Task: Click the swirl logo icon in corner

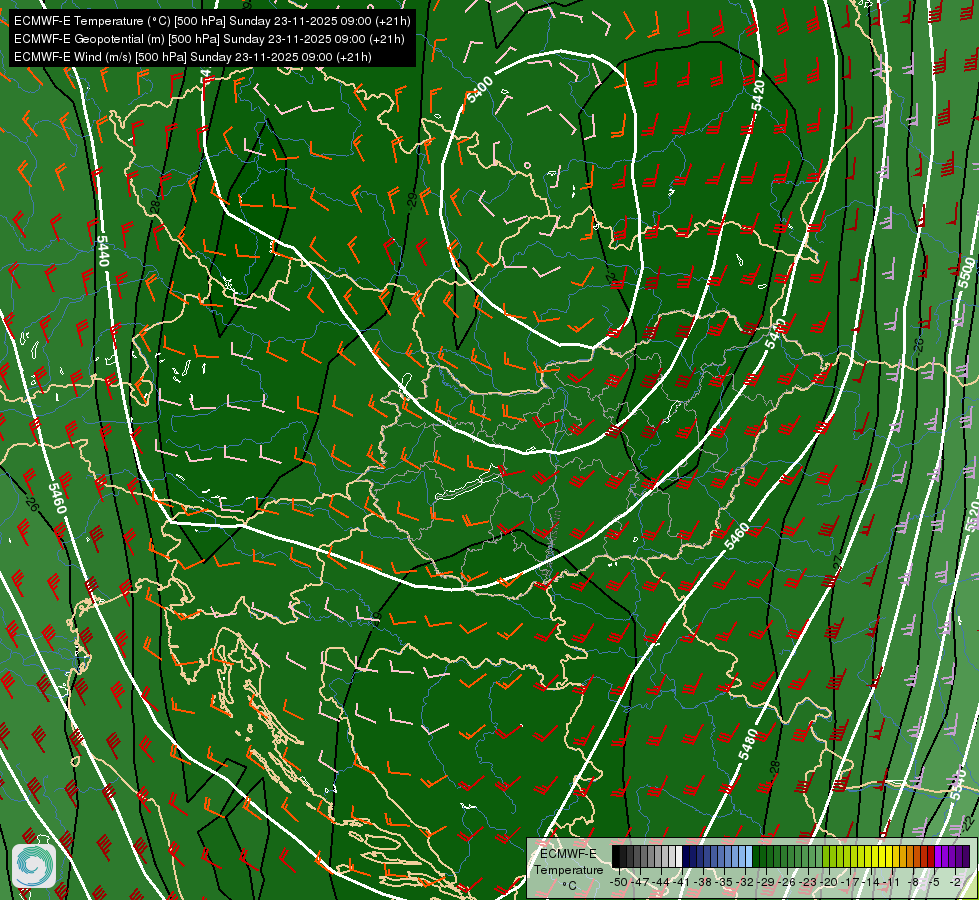Action: pyautogui.click(x=34, y=865)
